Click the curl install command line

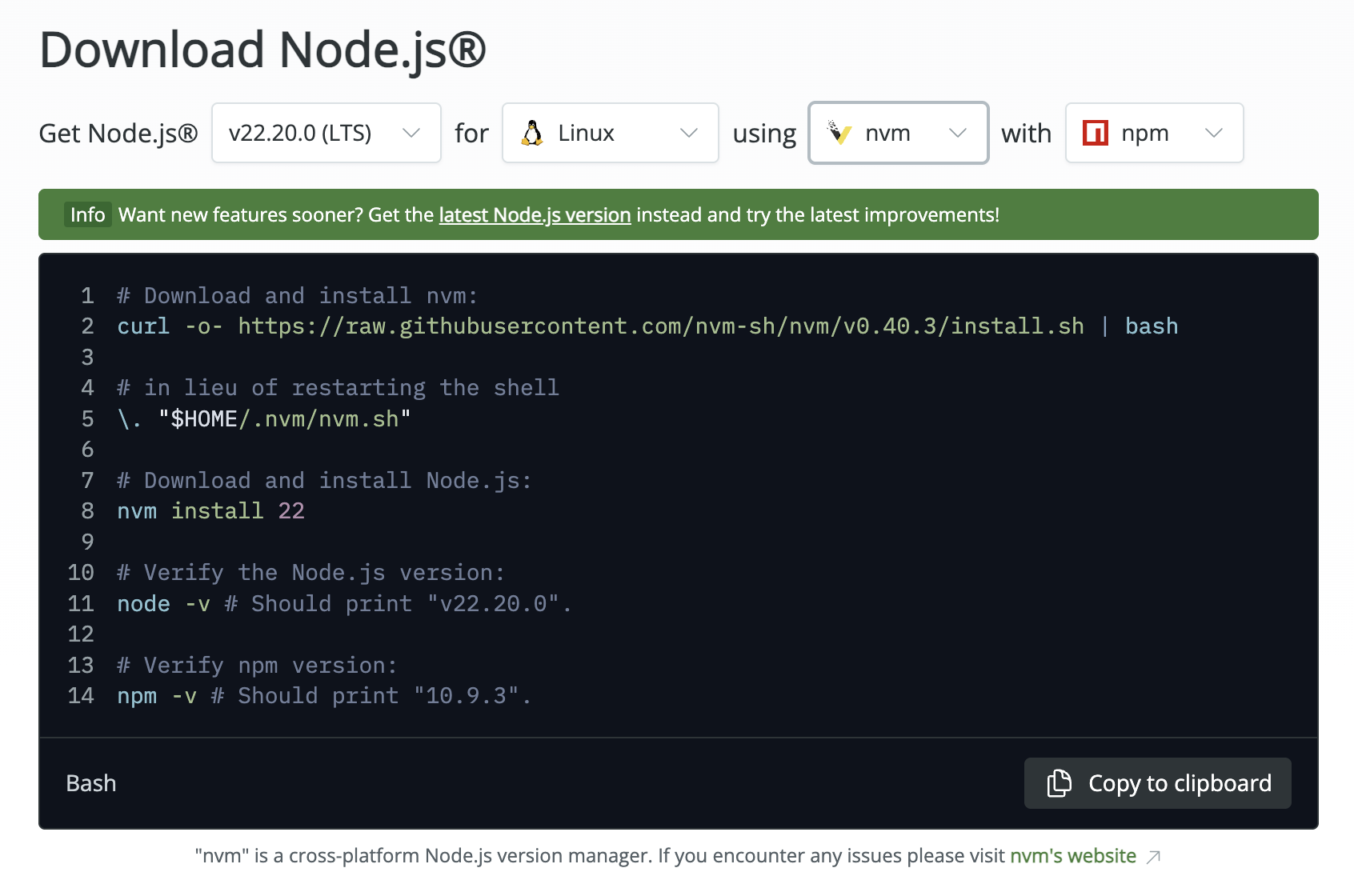pos(647,326)
